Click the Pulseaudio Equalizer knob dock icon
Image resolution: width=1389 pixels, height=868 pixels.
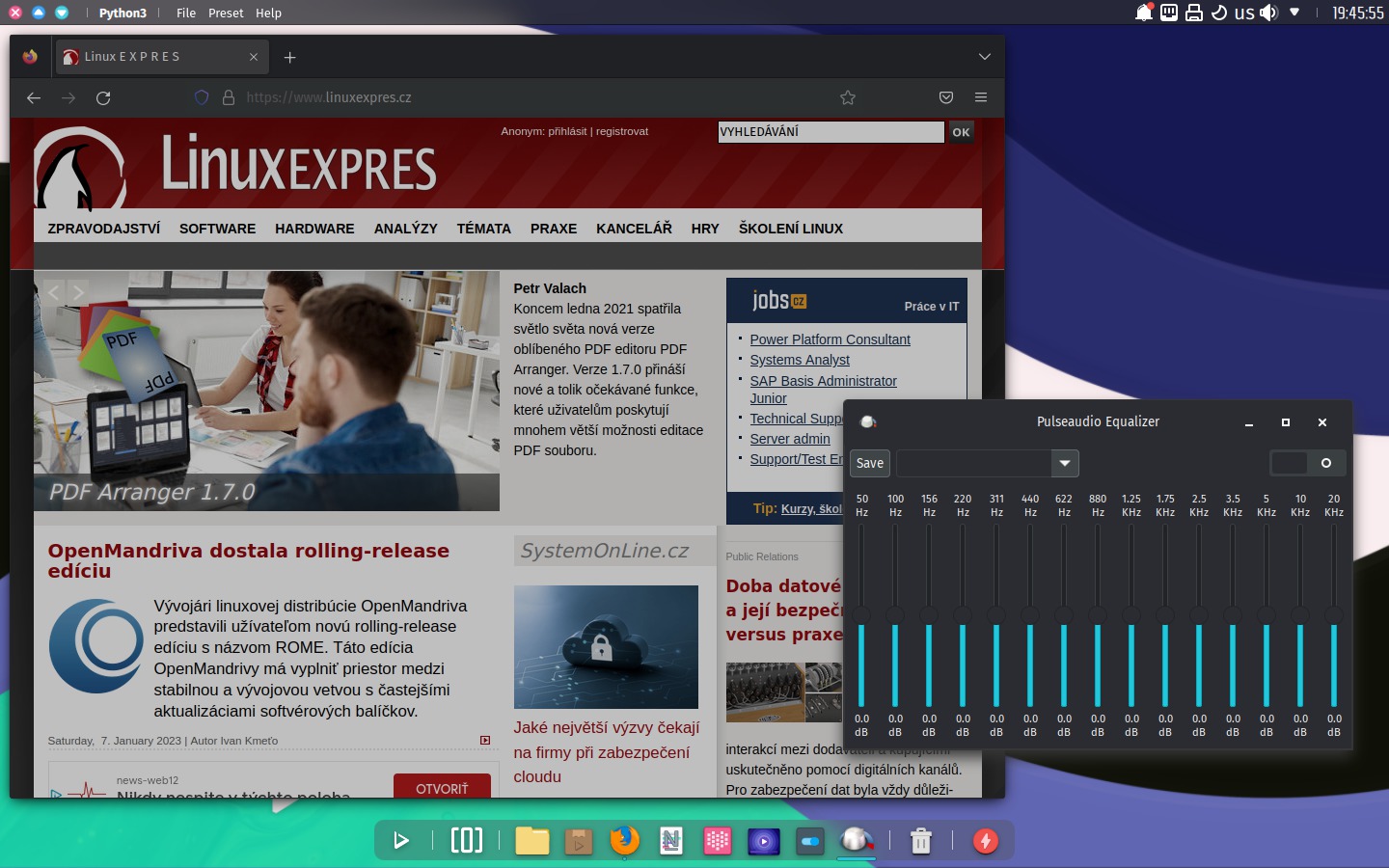click(x=857, y=840)
